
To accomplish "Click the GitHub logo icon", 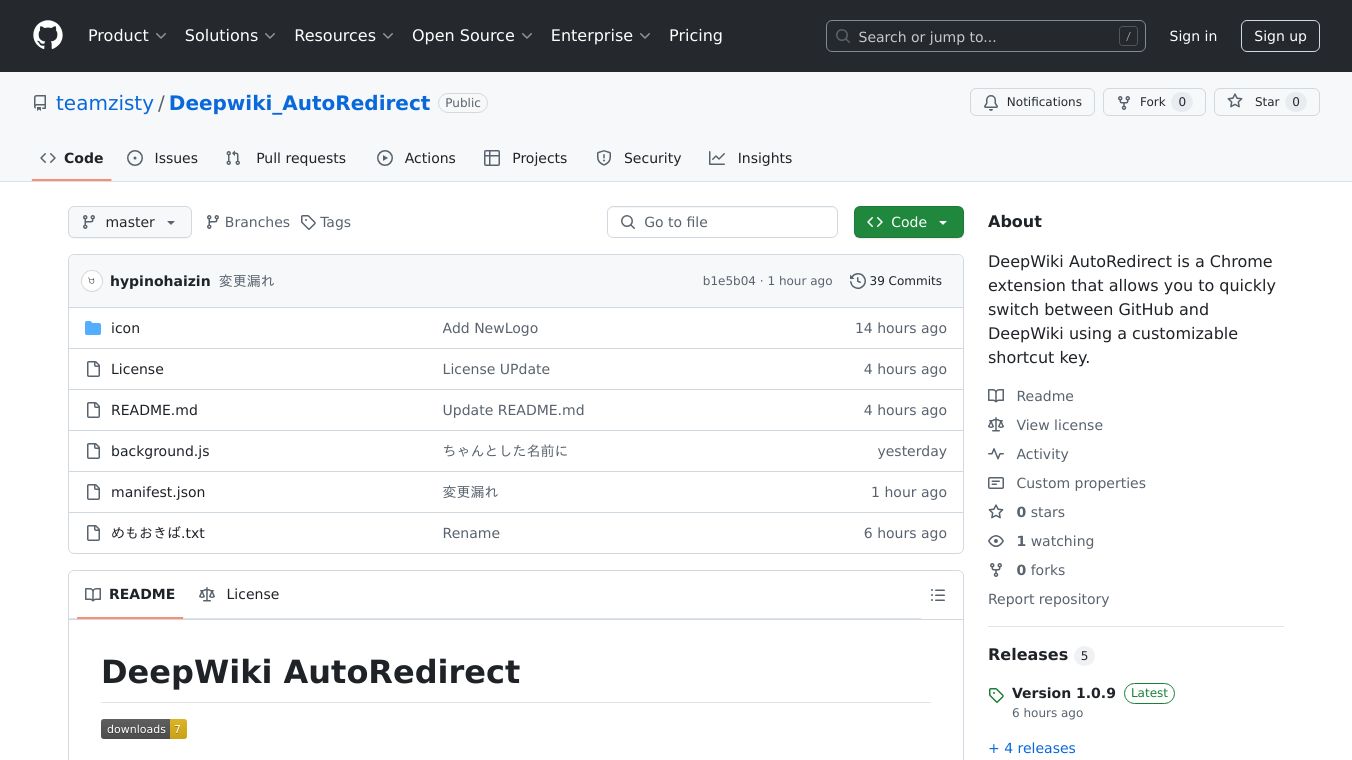I will click(48, 36).
